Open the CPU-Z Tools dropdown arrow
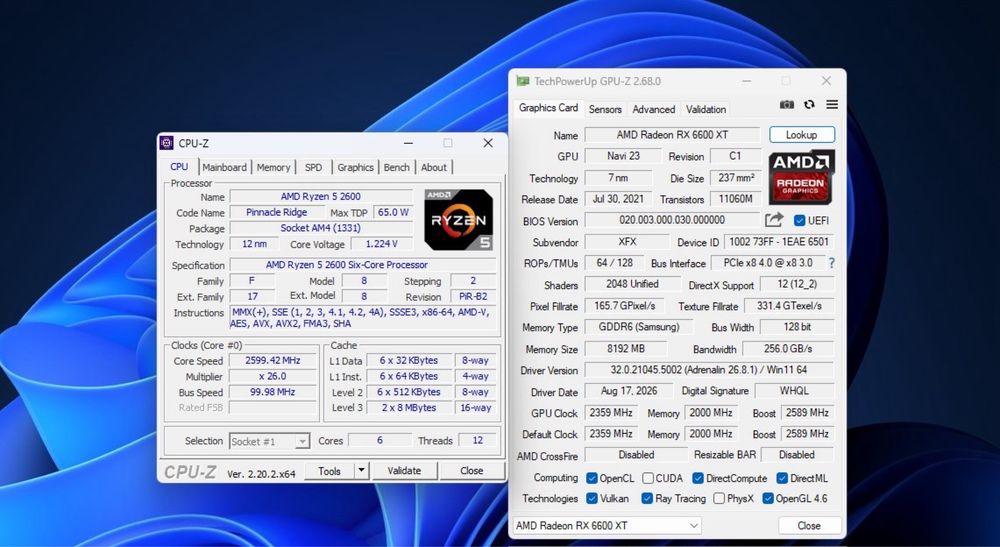1000x547 pixels. pyautogui.click(x=361, y=470)
